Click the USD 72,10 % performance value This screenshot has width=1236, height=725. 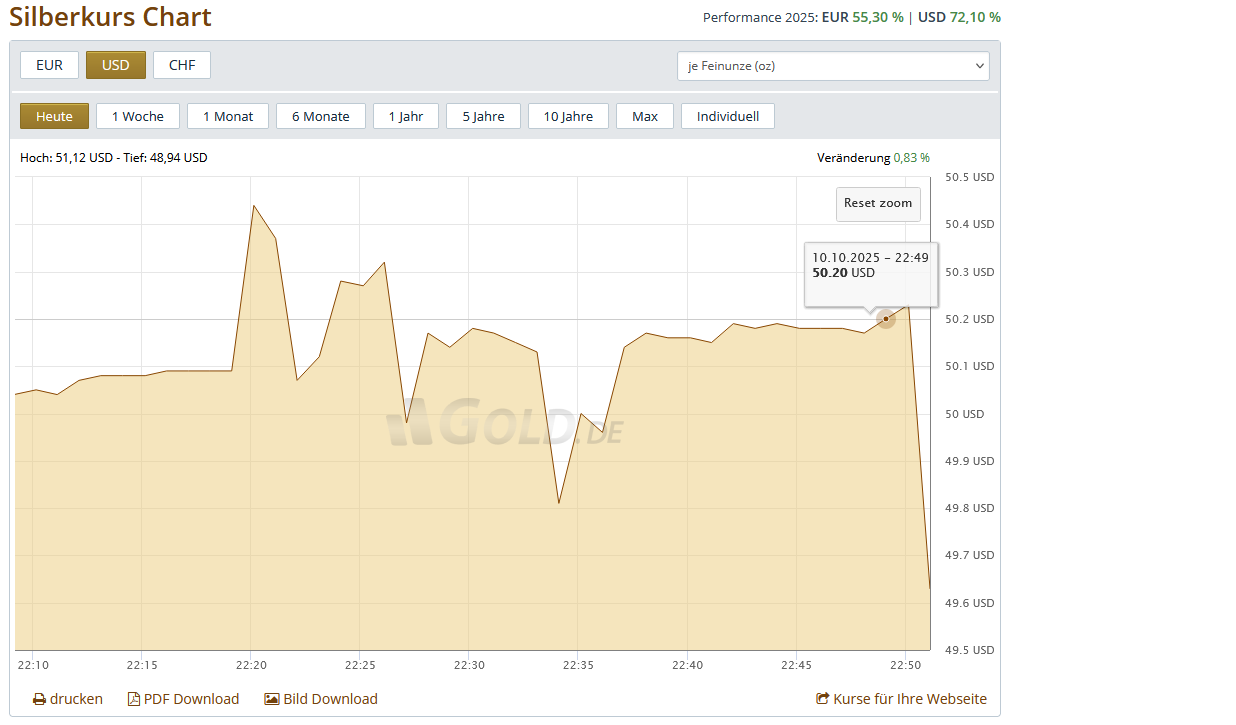959,17
